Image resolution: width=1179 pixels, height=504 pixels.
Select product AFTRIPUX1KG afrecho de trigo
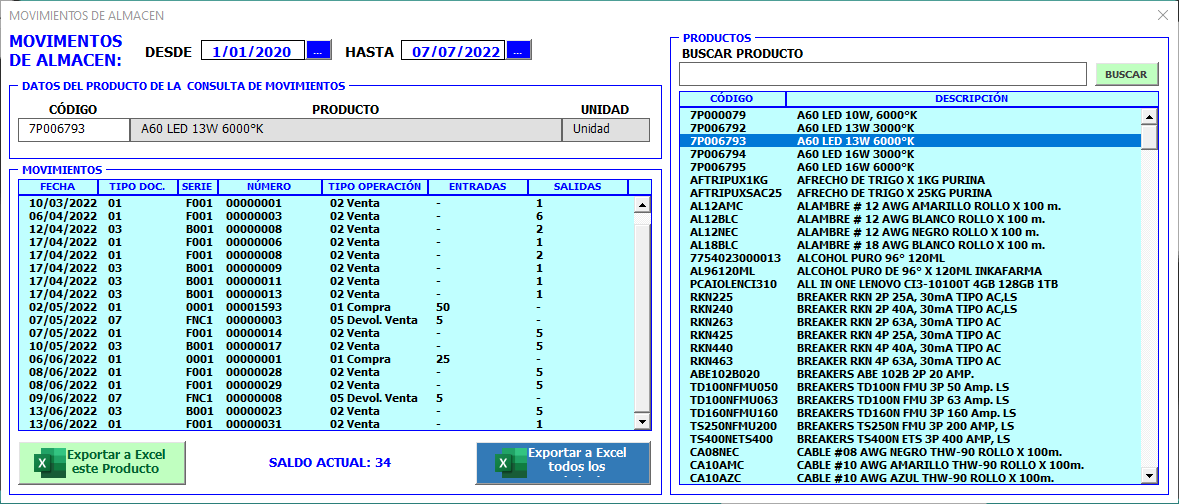(x=911, y=180)
